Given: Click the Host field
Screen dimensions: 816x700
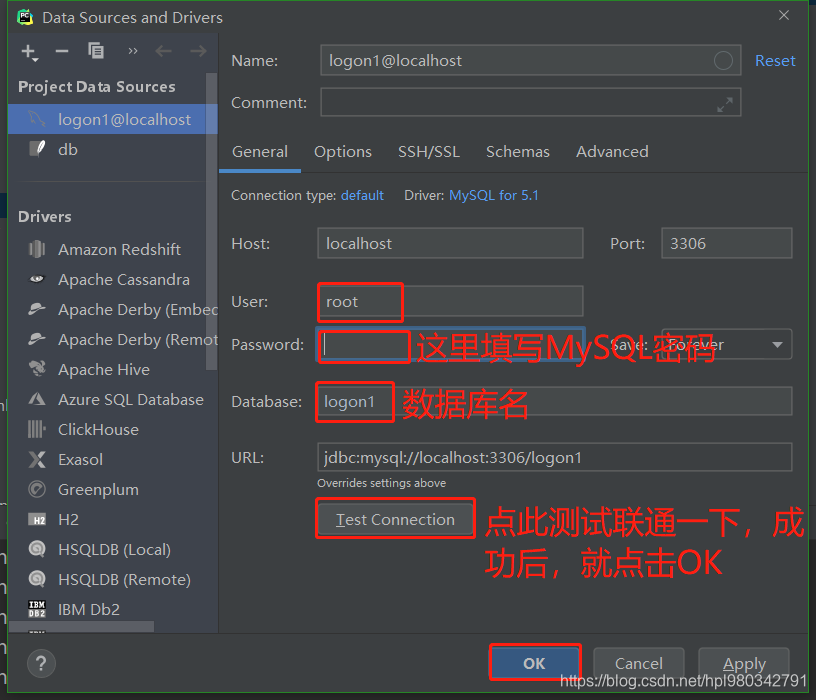Looking at the screenshot, I should tap(450, 243).
